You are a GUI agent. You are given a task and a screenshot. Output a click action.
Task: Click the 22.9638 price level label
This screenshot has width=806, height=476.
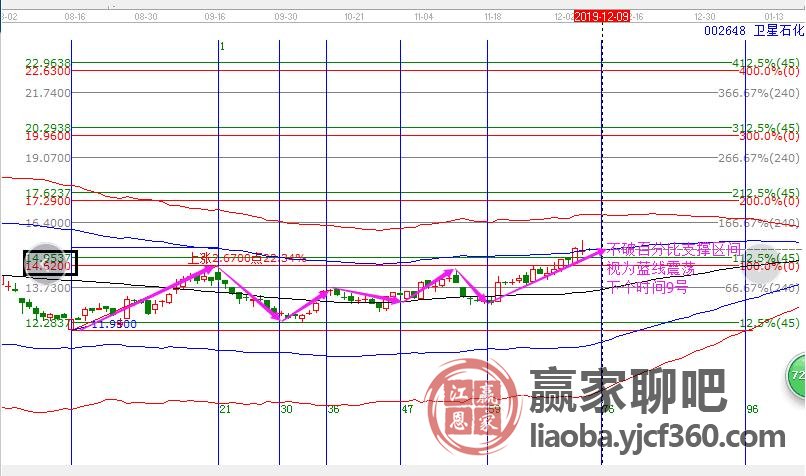tap(48, 63)
